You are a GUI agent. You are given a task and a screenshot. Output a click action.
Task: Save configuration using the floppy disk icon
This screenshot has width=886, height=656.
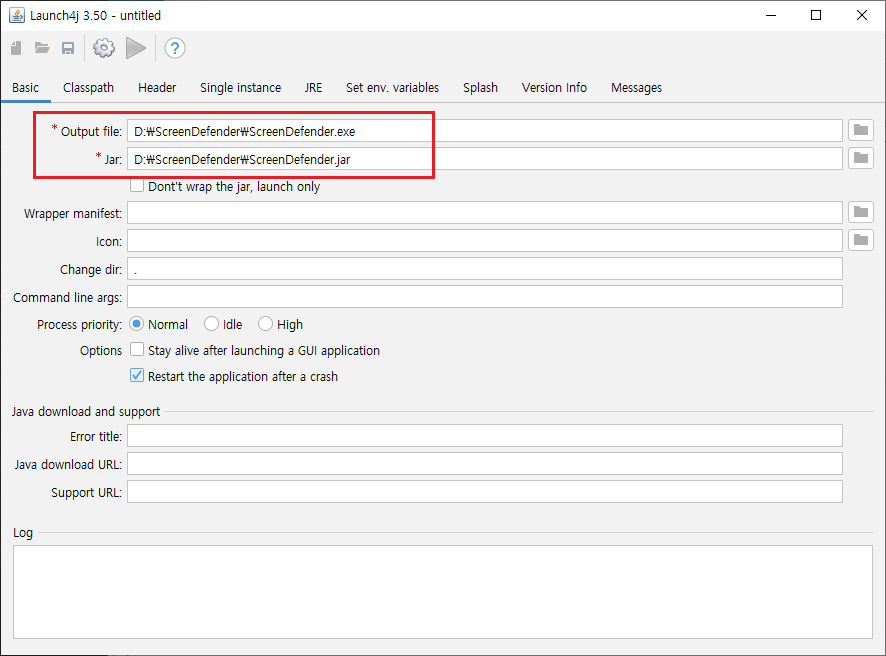point(68,48)
